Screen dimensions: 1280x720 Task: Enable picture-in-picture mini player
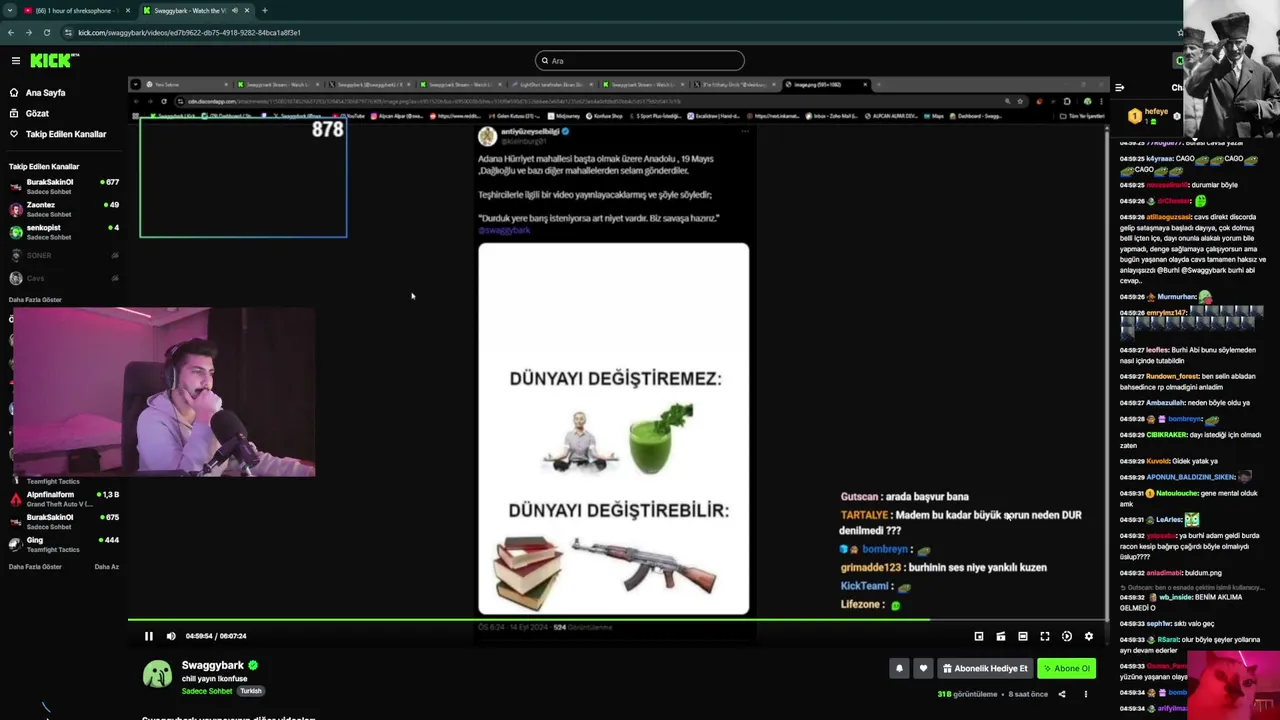pyautogui.click(x=979, y=636)
